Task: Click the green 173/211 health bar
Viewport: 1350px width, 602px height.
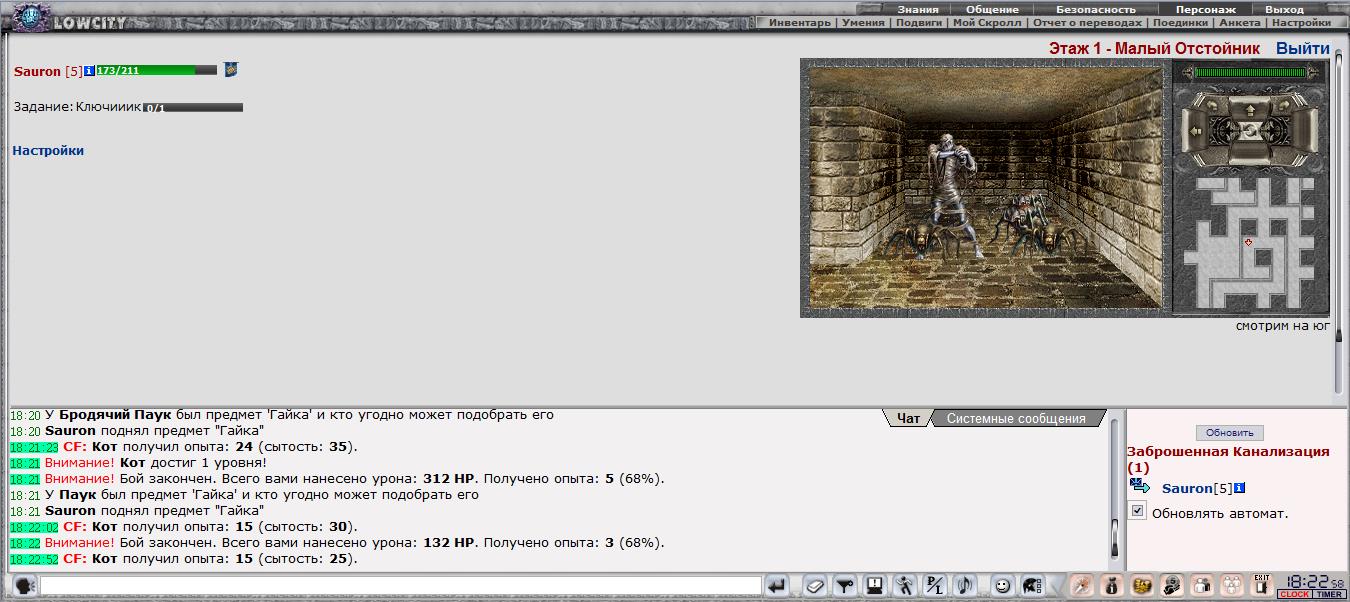Action: [x=156, y=70]
